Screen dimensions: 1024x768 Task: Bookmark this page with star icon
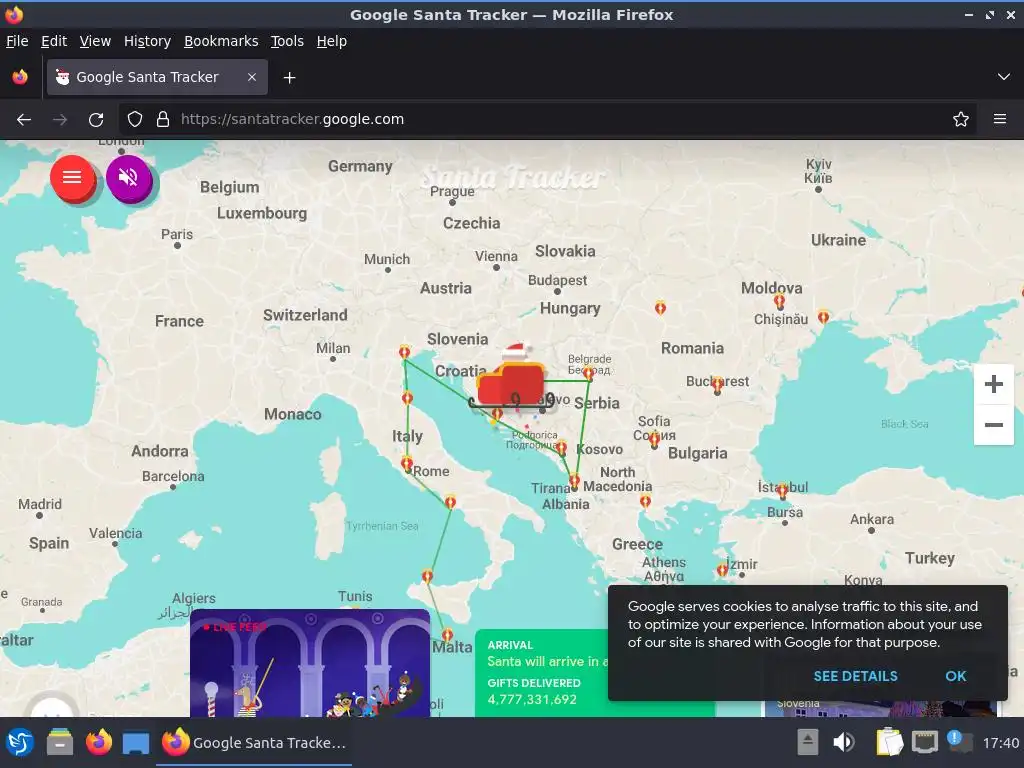(x=960, y=120)
